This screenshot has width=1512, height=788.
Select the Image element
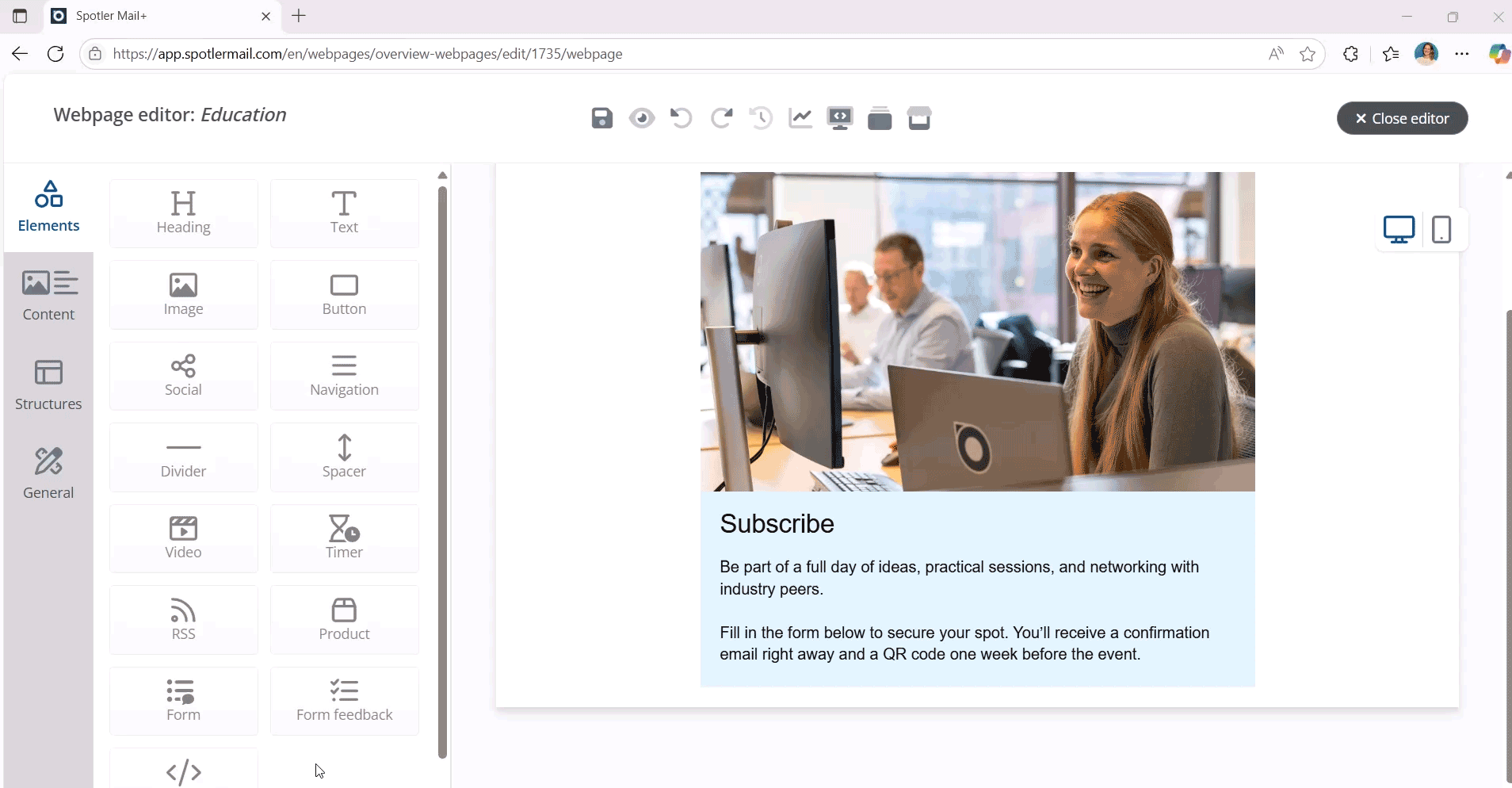pos(183,294)
